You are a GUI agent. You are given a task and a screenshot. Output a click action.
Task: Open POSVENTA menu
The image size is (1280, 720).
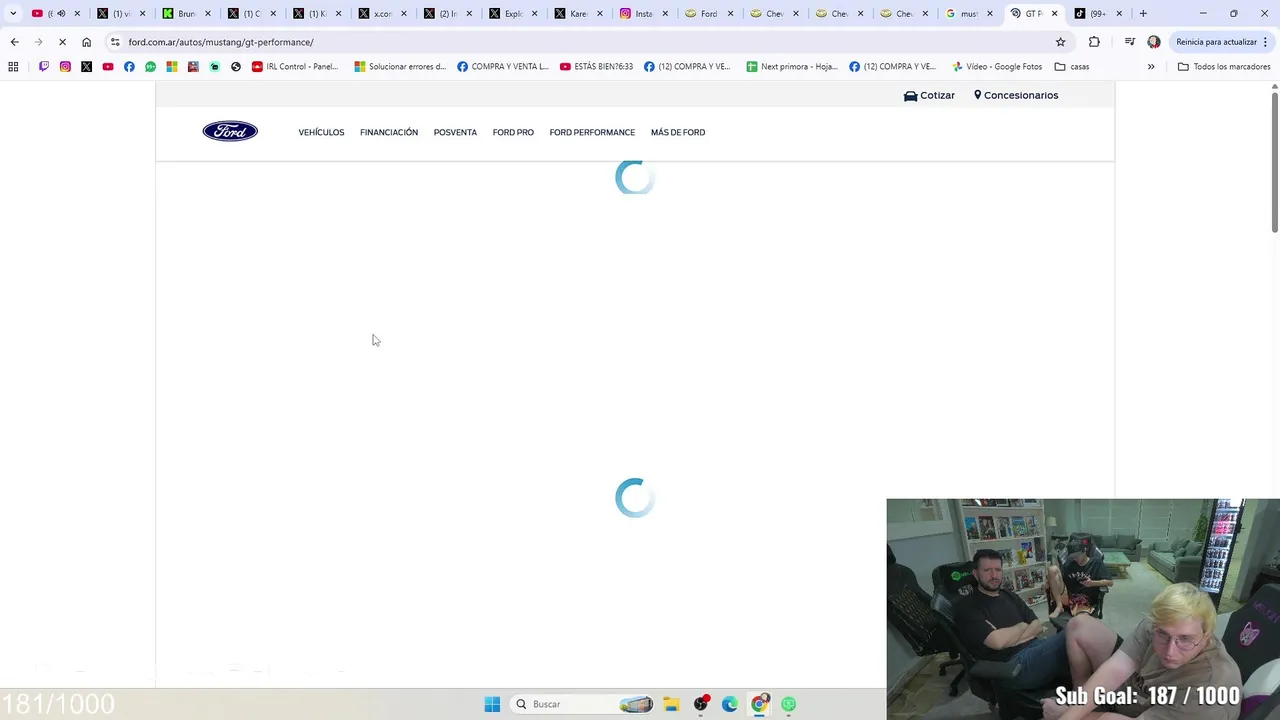click(x=455, y=132)
